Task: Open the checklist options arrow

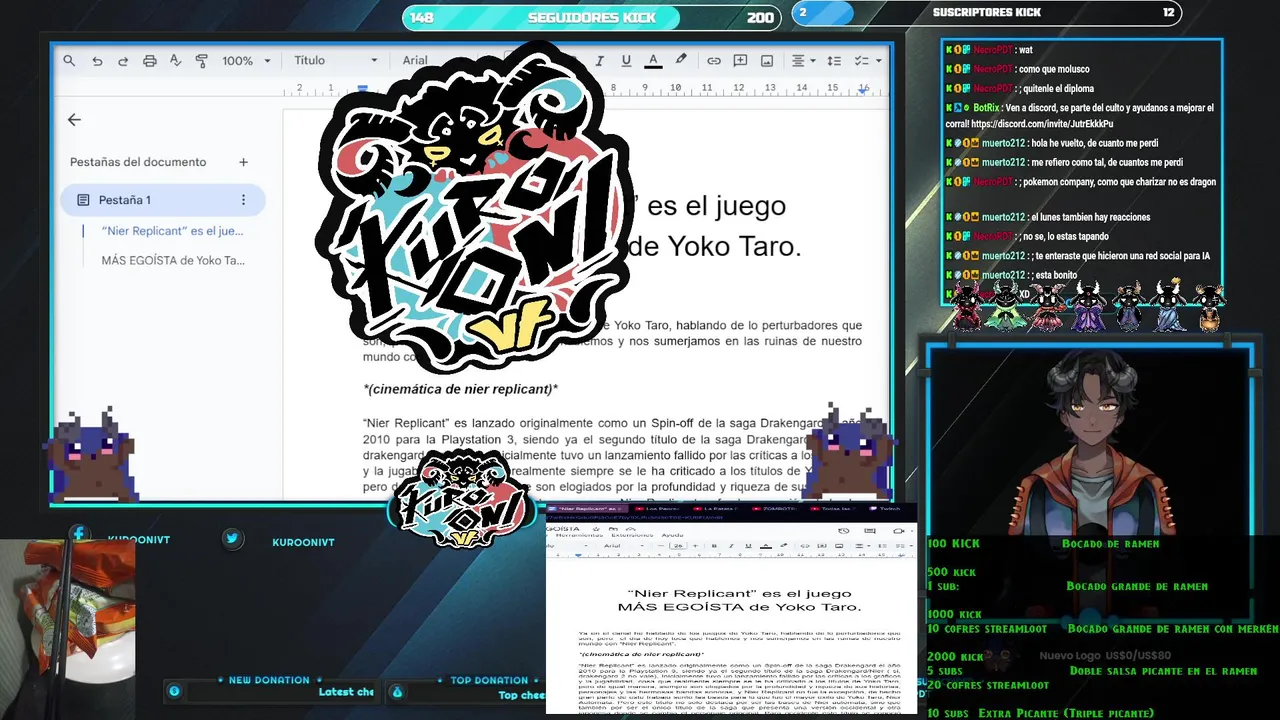Action: click(x=879, y=61)
